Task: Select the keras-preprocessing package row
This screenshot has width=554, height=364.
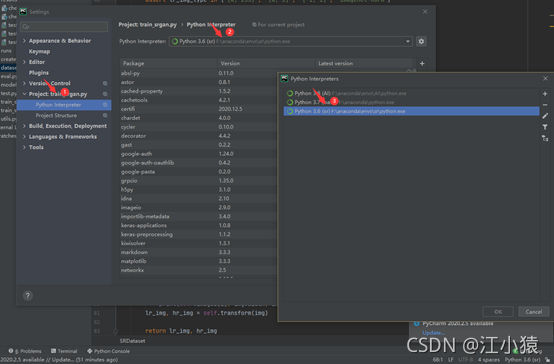Action: click(x=198, y=234)
